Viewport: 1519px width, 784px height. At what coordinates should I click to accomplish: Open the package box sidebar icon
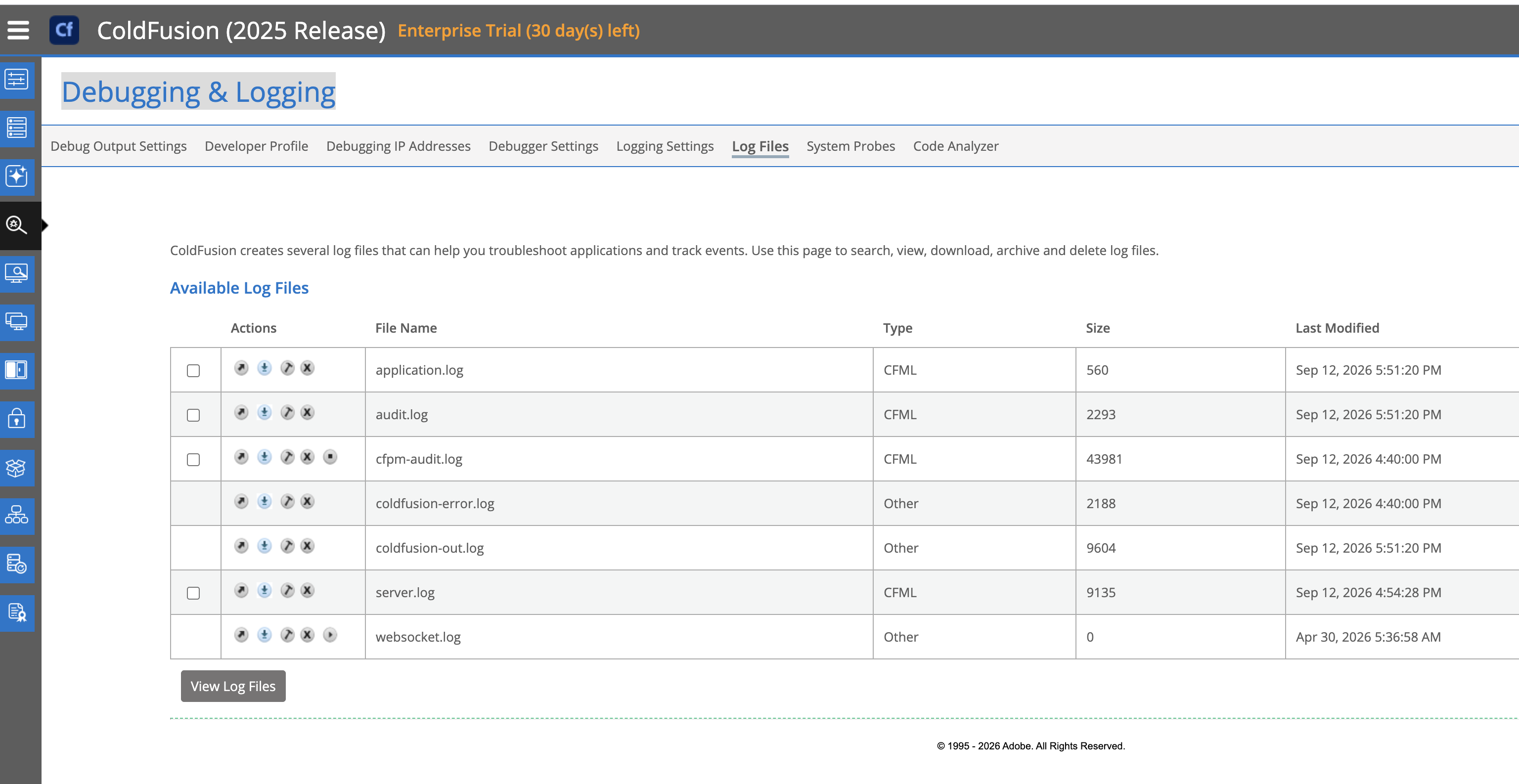pyautogui.click(x=16, y=468)
